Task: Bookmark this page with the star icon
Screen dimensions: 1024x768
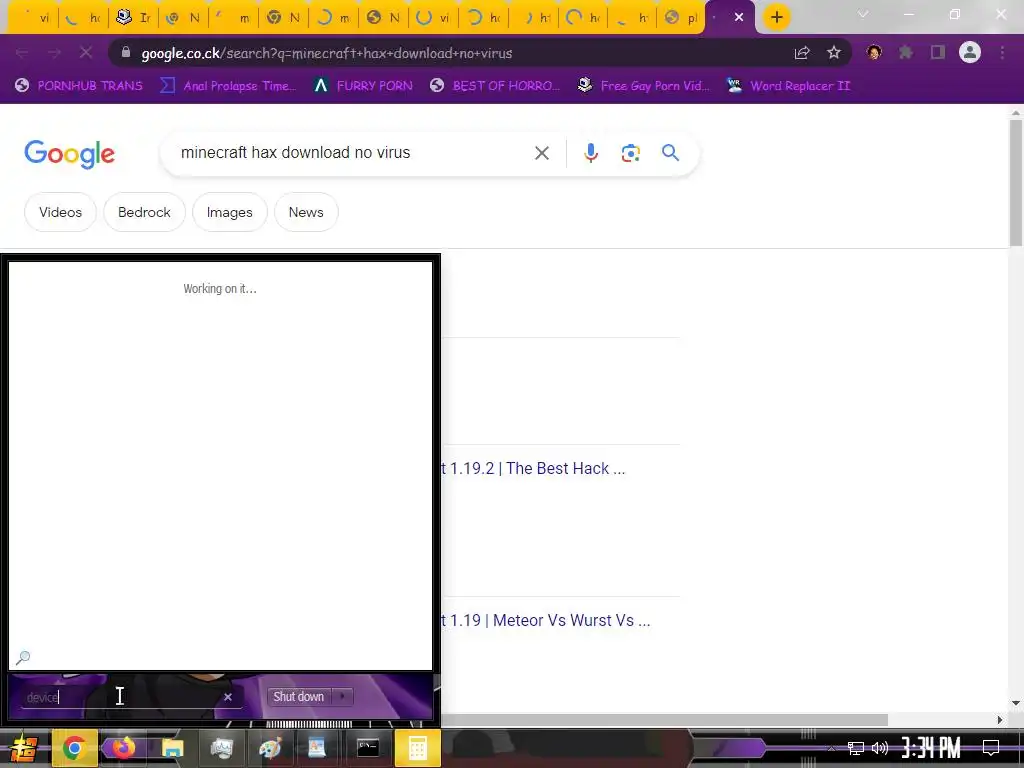Action: (x=834, y=53)
